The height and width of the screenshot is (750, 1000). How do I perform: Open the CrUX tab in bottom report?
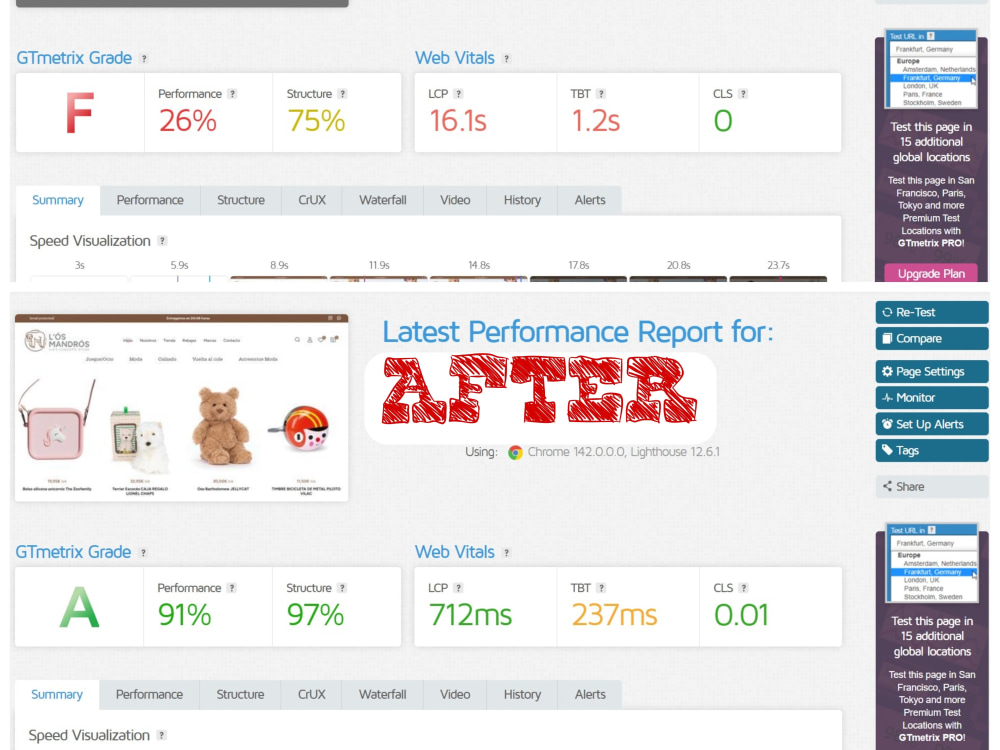click(311, 695)
